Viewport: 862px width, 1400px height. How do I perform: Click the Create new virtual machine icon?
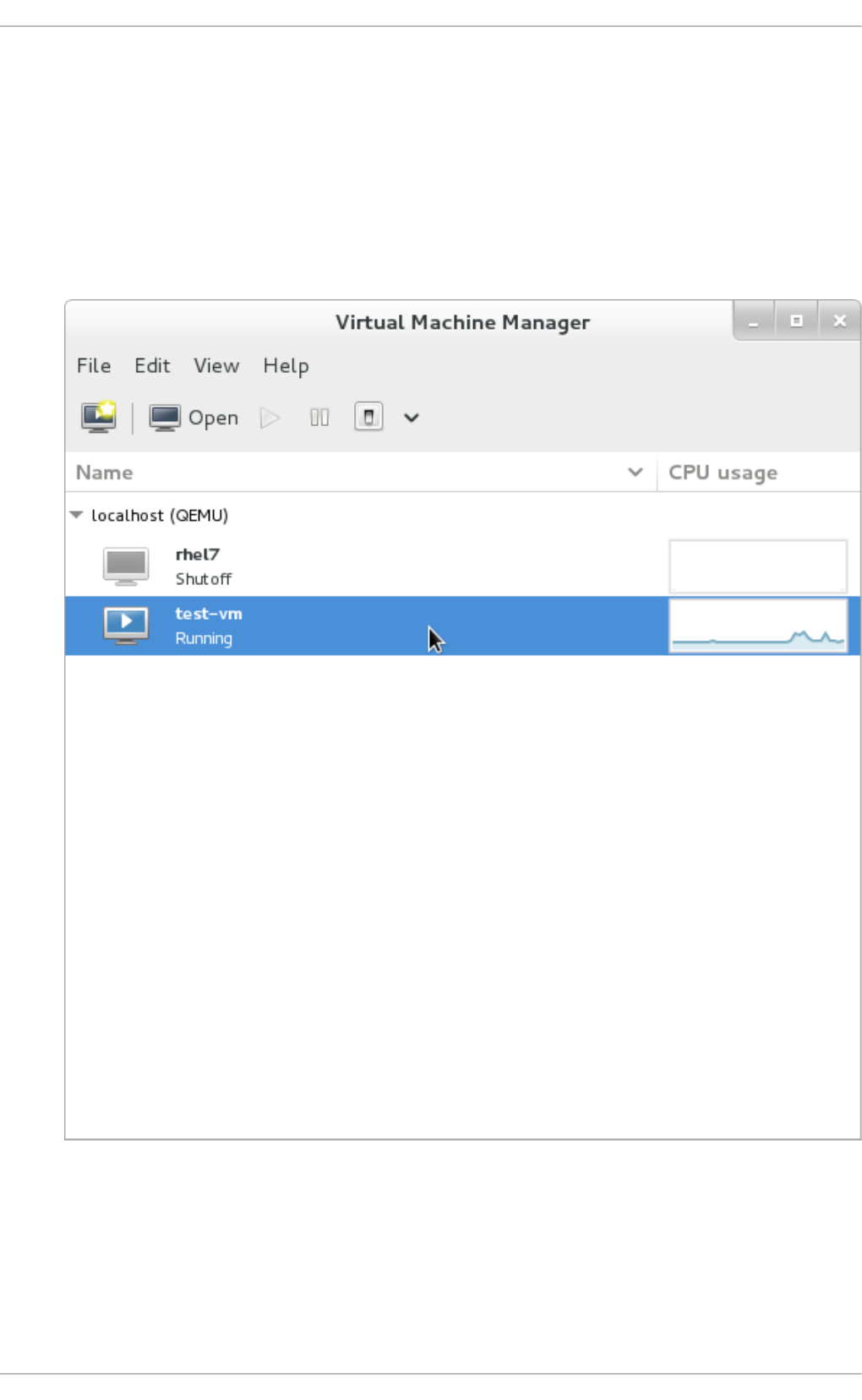tap(99, 417)
